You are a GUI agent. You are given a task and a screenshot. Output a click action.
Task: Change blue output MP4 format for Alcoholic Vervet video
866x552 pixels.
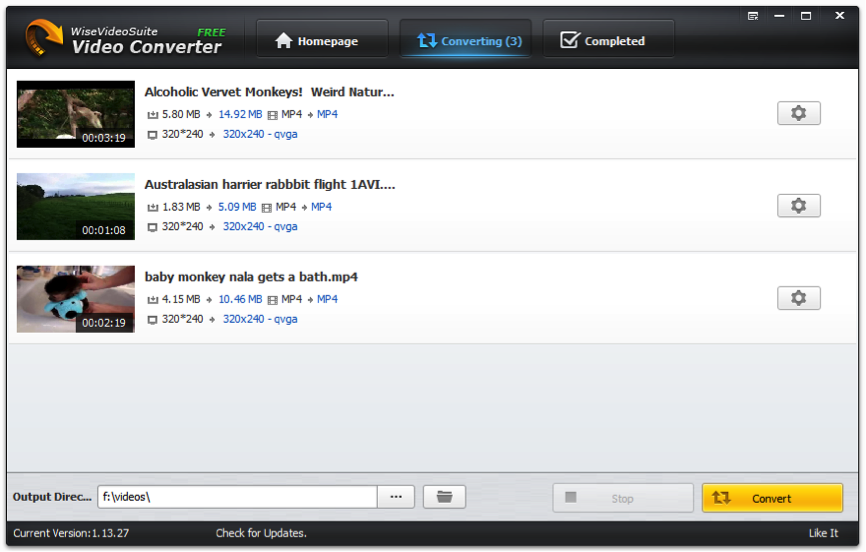(x=327, y=114)
